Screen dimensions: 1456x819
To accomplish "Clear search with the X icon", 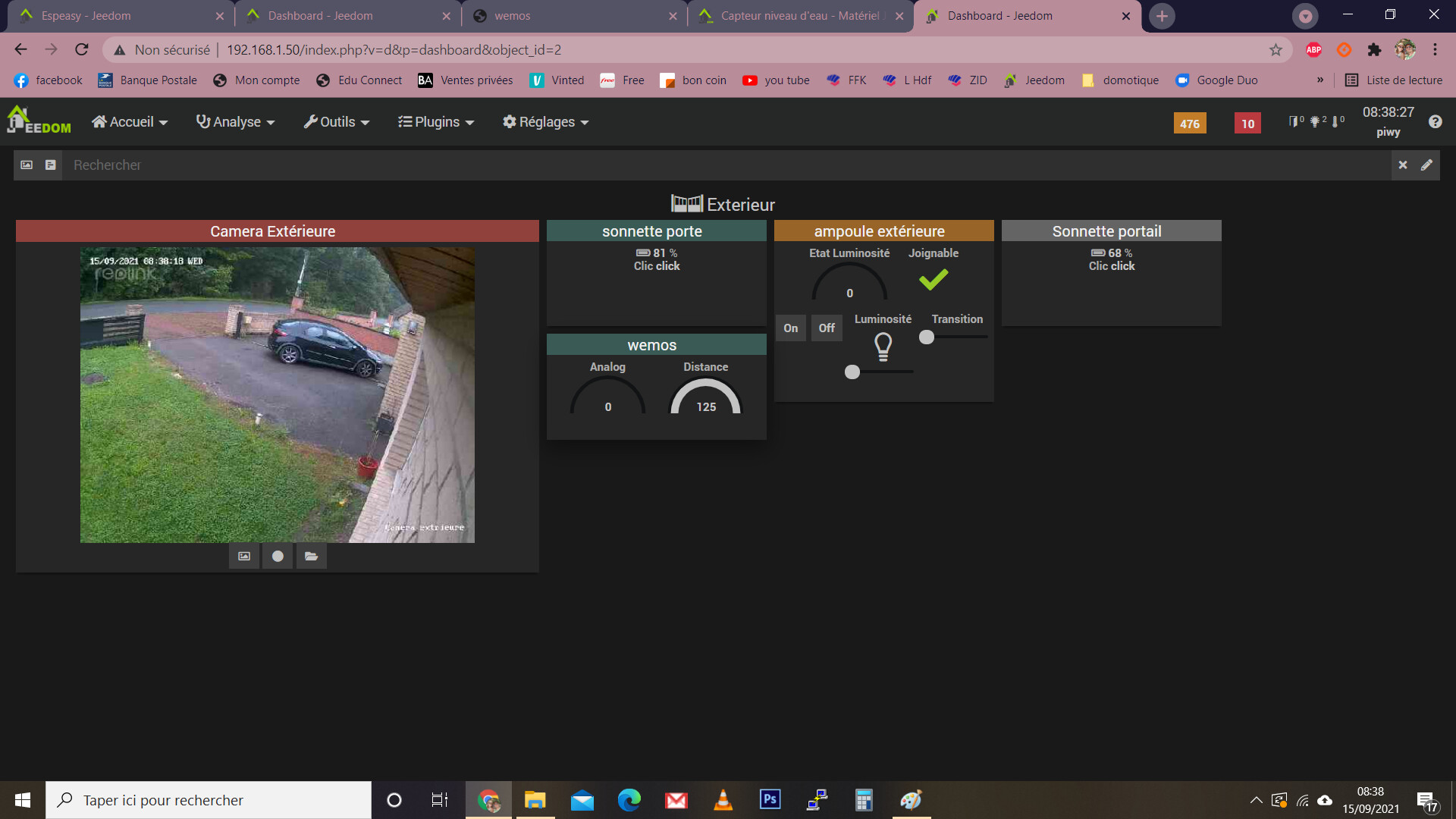I will point(1403,165).
